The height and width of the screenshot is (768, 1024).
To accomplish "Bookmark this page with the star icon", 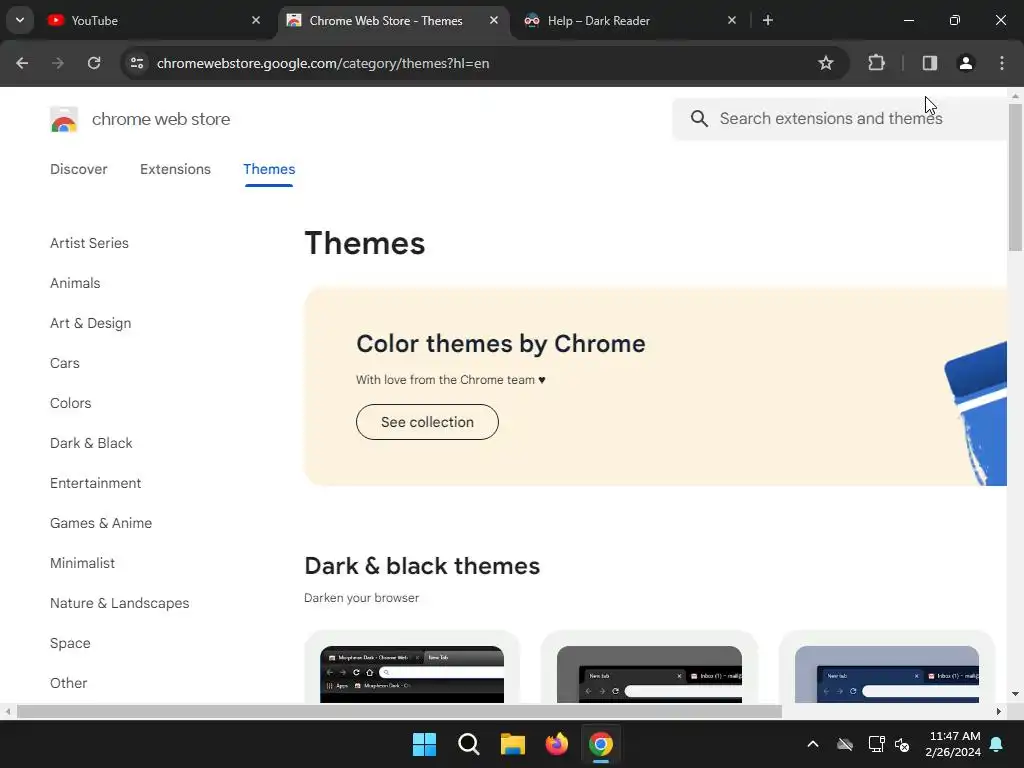I will pyautogui.click(x=825, y=63).
